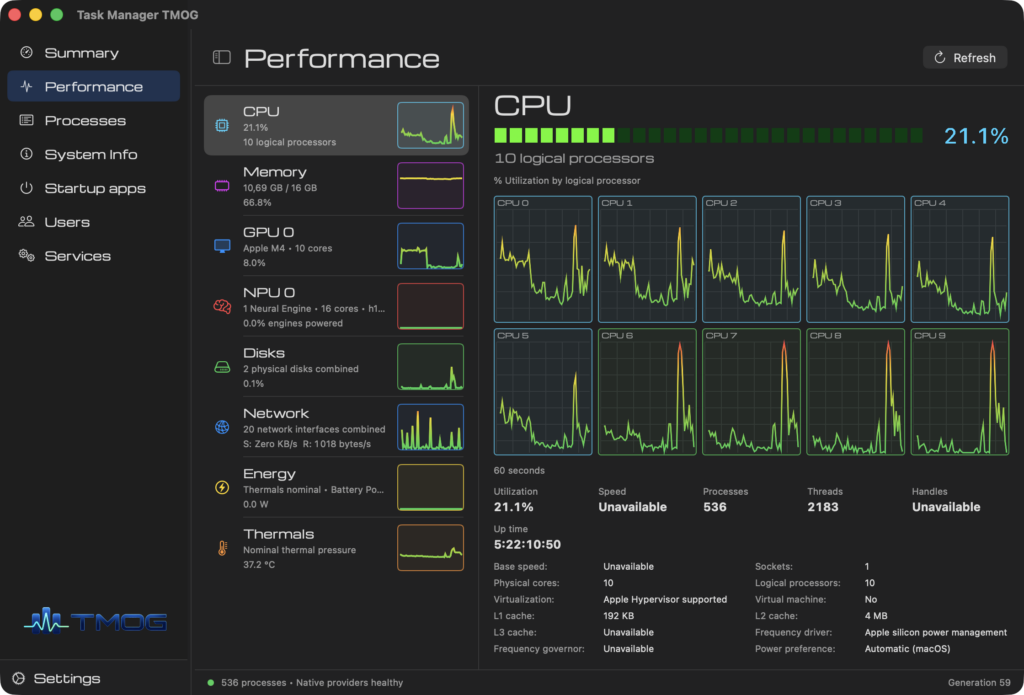Click the Users people icon
This screenshot has height=695, width=1024.
(x=26, y=222)
